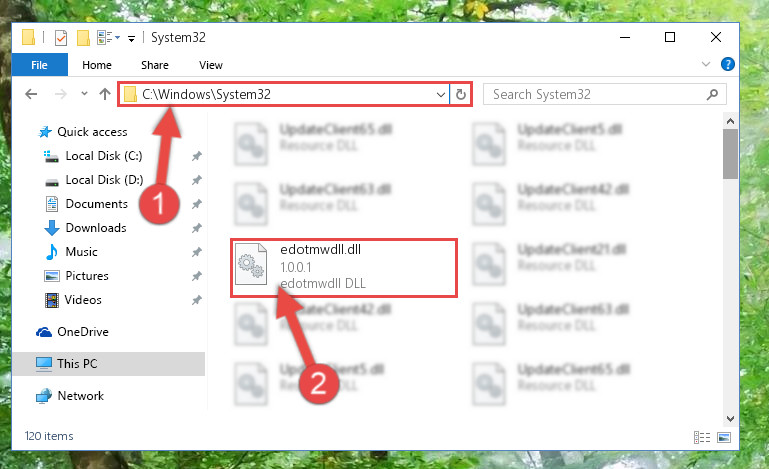Refresh the System32 folder view
The image size is (769, 469).
(461, 94)
